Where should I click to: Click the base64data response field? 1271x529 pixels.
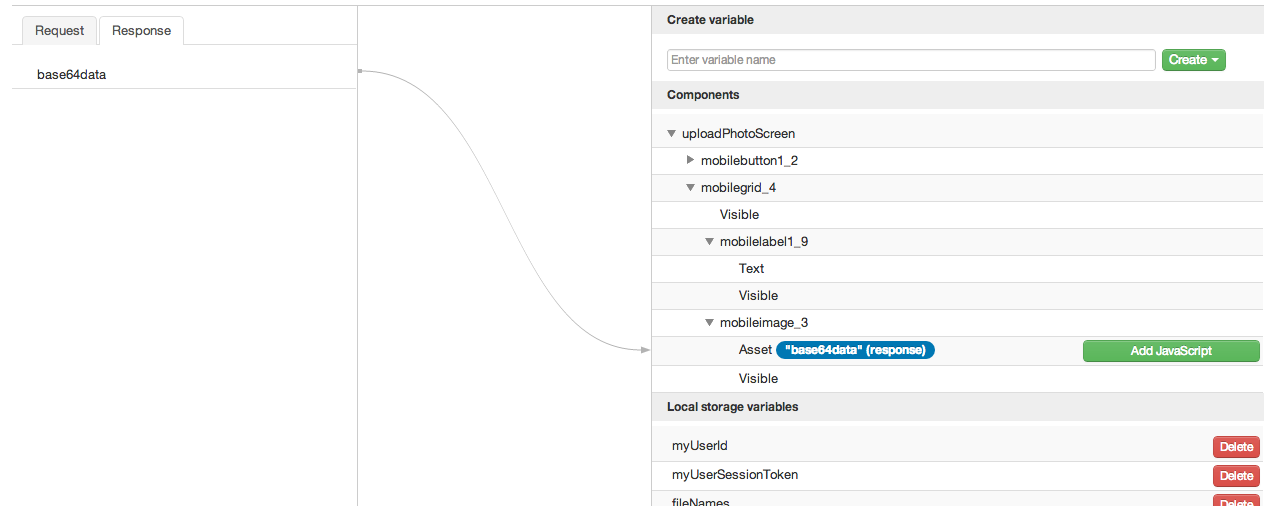tap(71, 74)
